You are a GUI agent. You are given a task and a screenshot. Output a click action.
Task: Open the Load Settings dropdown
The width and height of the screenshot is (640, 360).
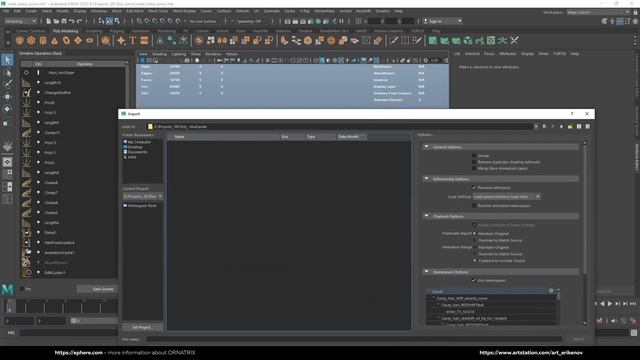(507, 197)
